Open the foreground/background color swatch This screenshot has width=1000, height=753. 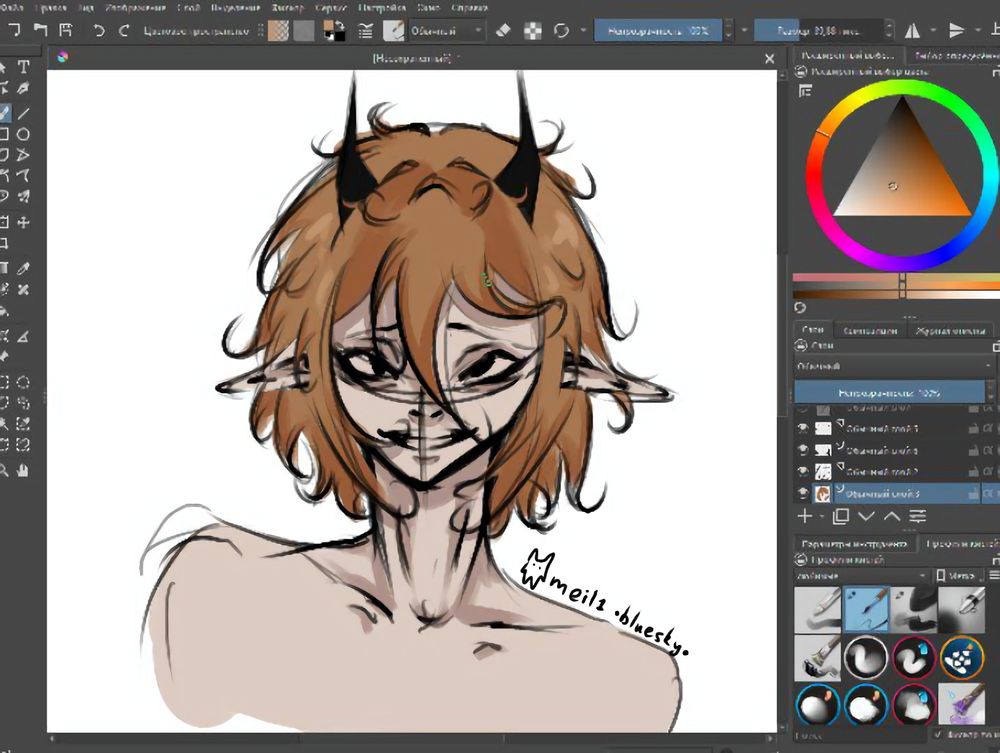(x=334, y=30)
